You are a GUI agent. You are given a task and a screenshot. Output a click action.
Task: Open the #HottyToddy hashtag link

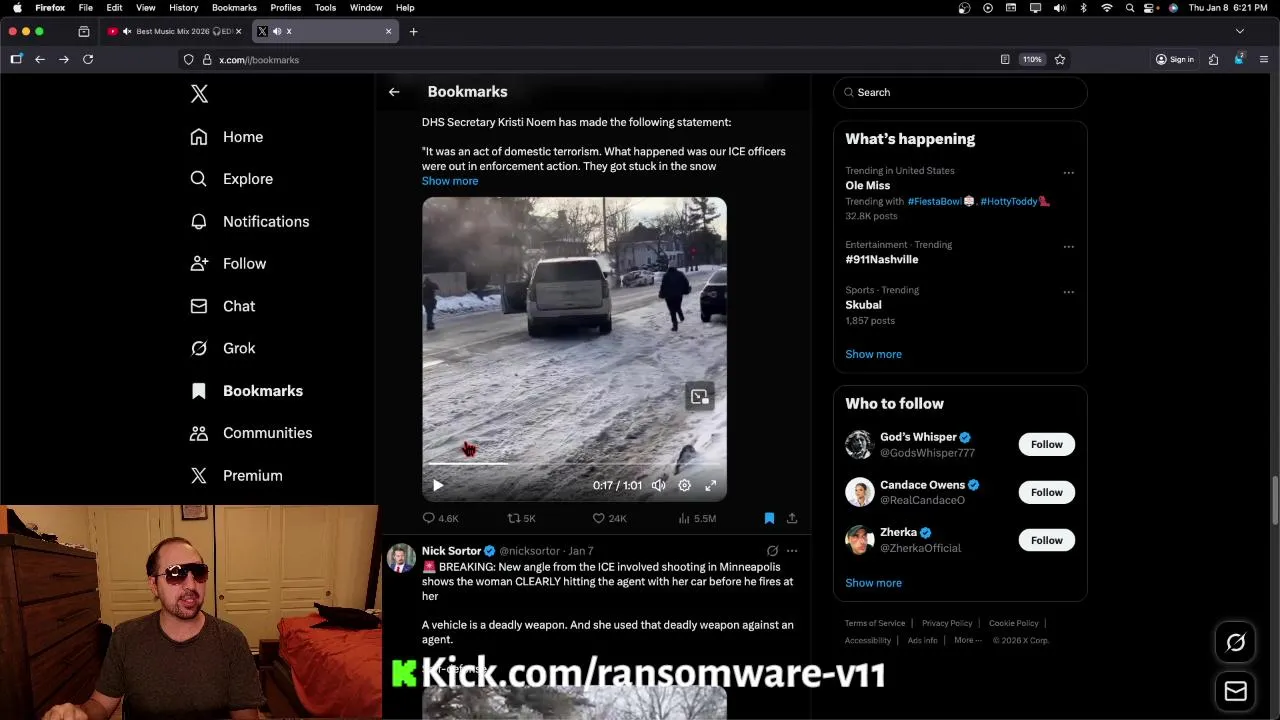pyautogui.click(x=1009, y=201)
